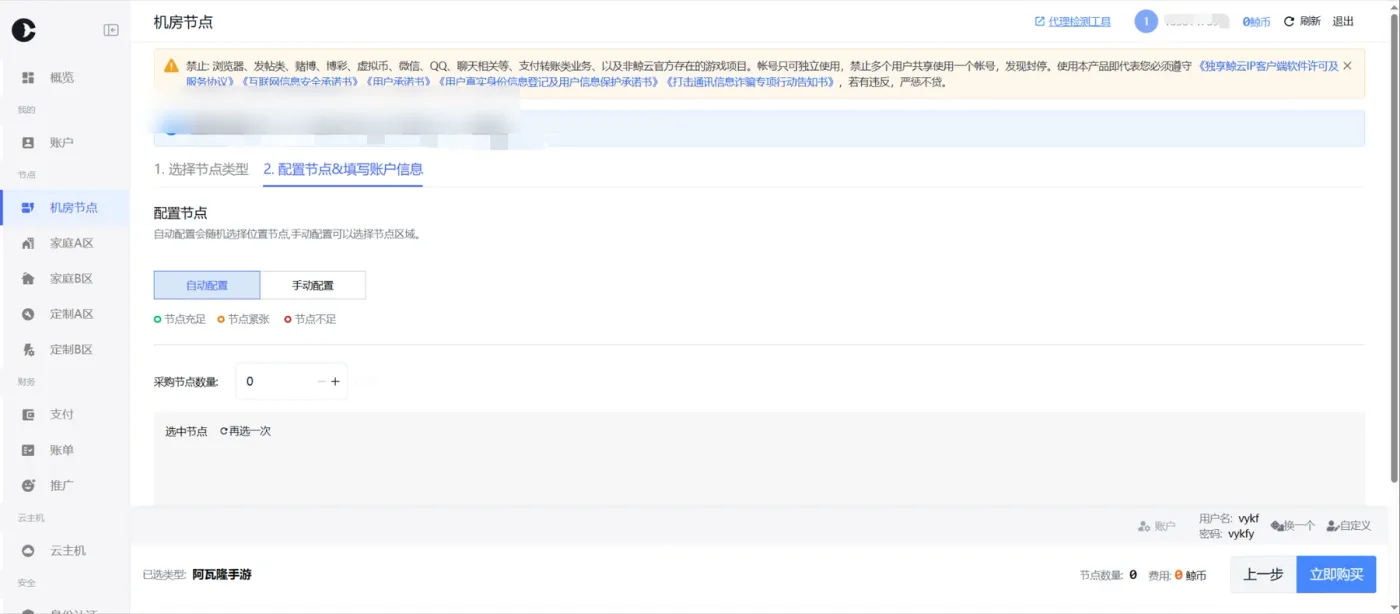Open the 支付 wallet icon
Image resolution: width=1400 pixels, height=614 pixels.
click(x=28, y=414)
